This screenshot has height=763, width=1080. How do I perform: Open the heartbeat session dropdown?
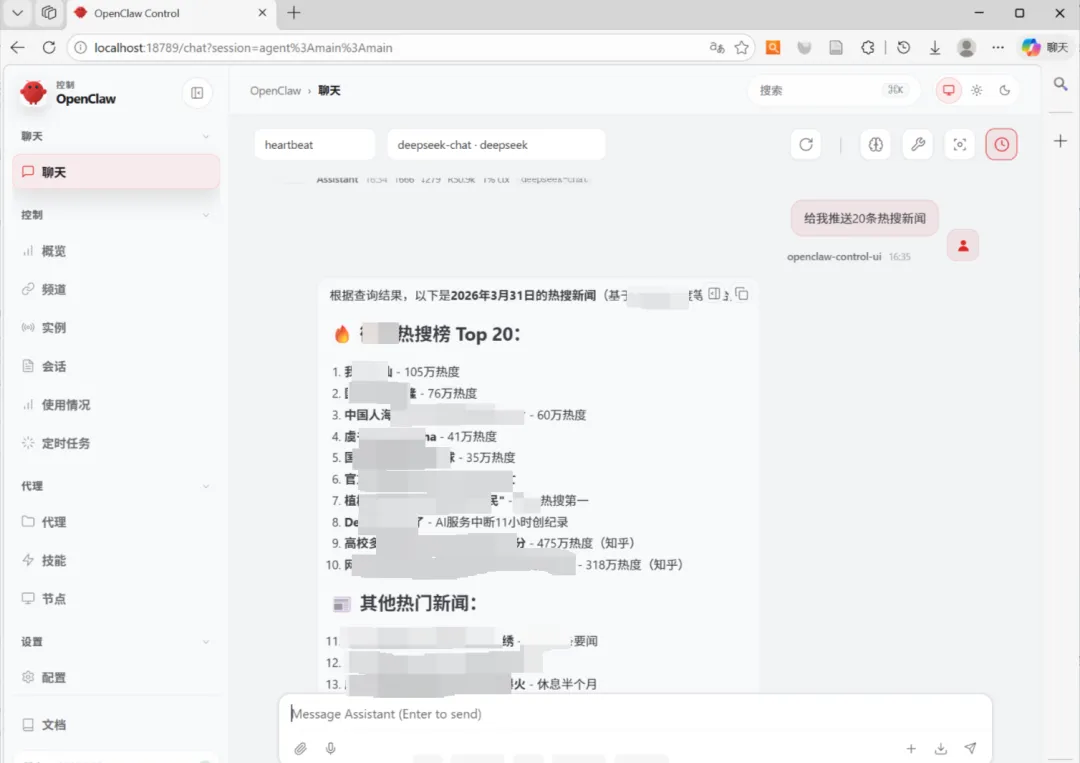tap(315, 145)
